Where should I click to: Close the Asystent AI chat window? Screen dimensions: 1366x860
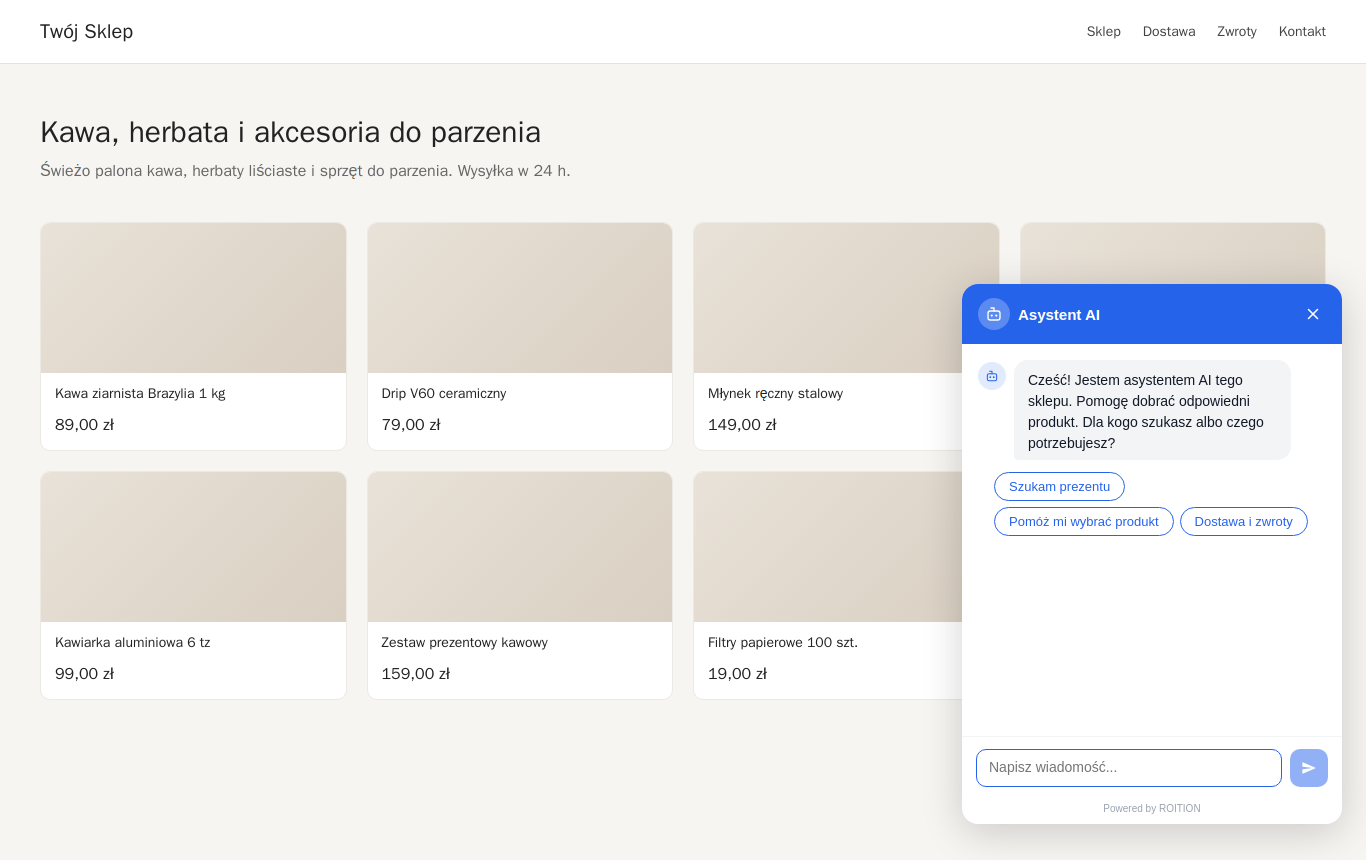pyautogui.click(x=1313, y=314)
